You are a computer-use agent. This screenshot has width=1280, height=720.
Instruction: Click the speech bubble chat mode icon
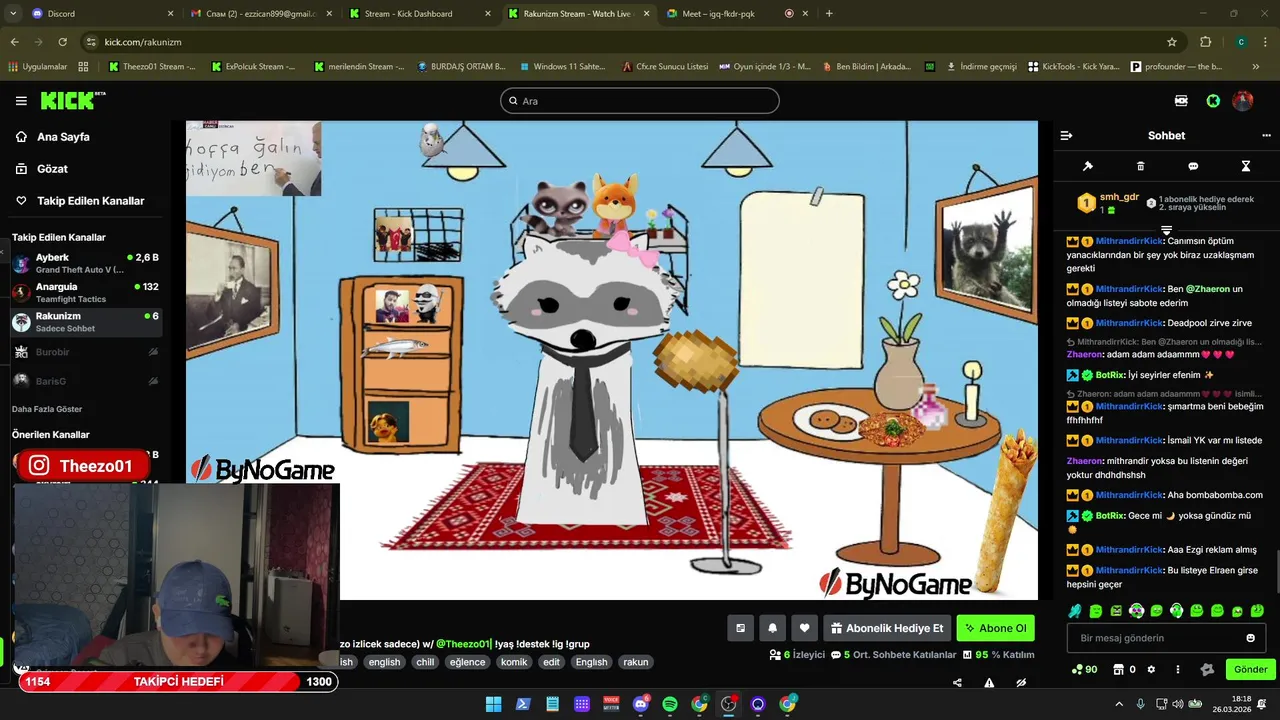[1193, 166]
